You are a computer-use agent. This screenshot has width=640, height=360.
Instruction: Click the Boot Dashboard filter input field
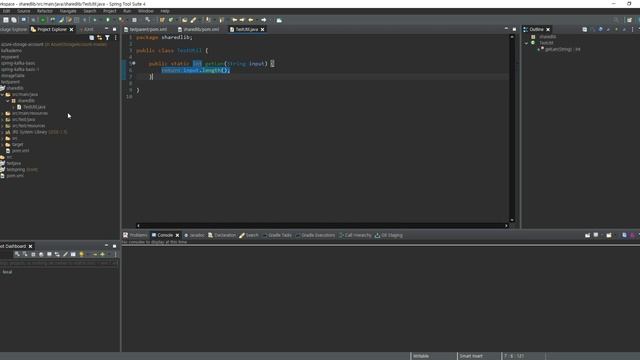point(60,263)
